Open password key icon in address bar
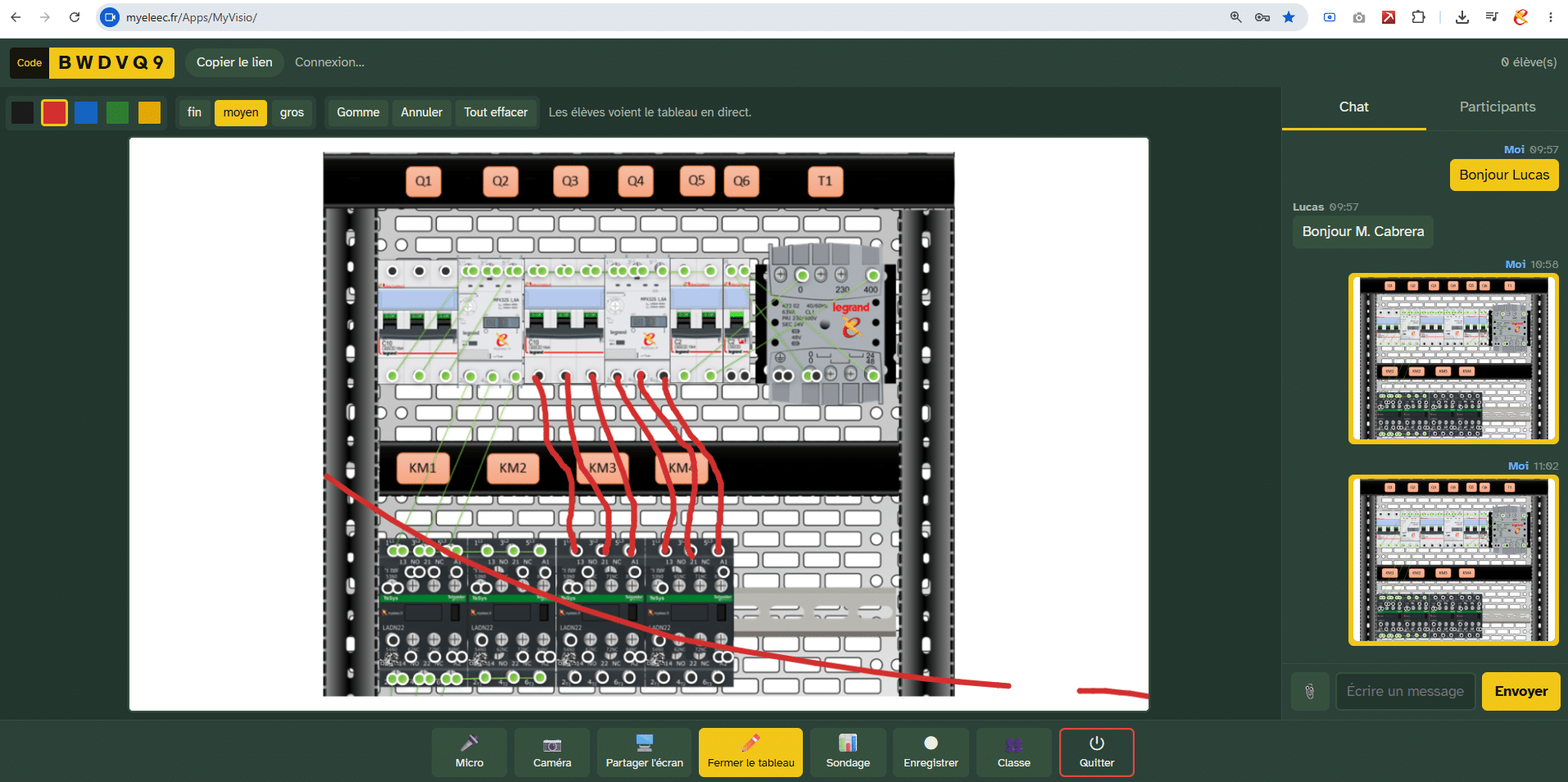The image size is (1568, 782). point(1262,17)
